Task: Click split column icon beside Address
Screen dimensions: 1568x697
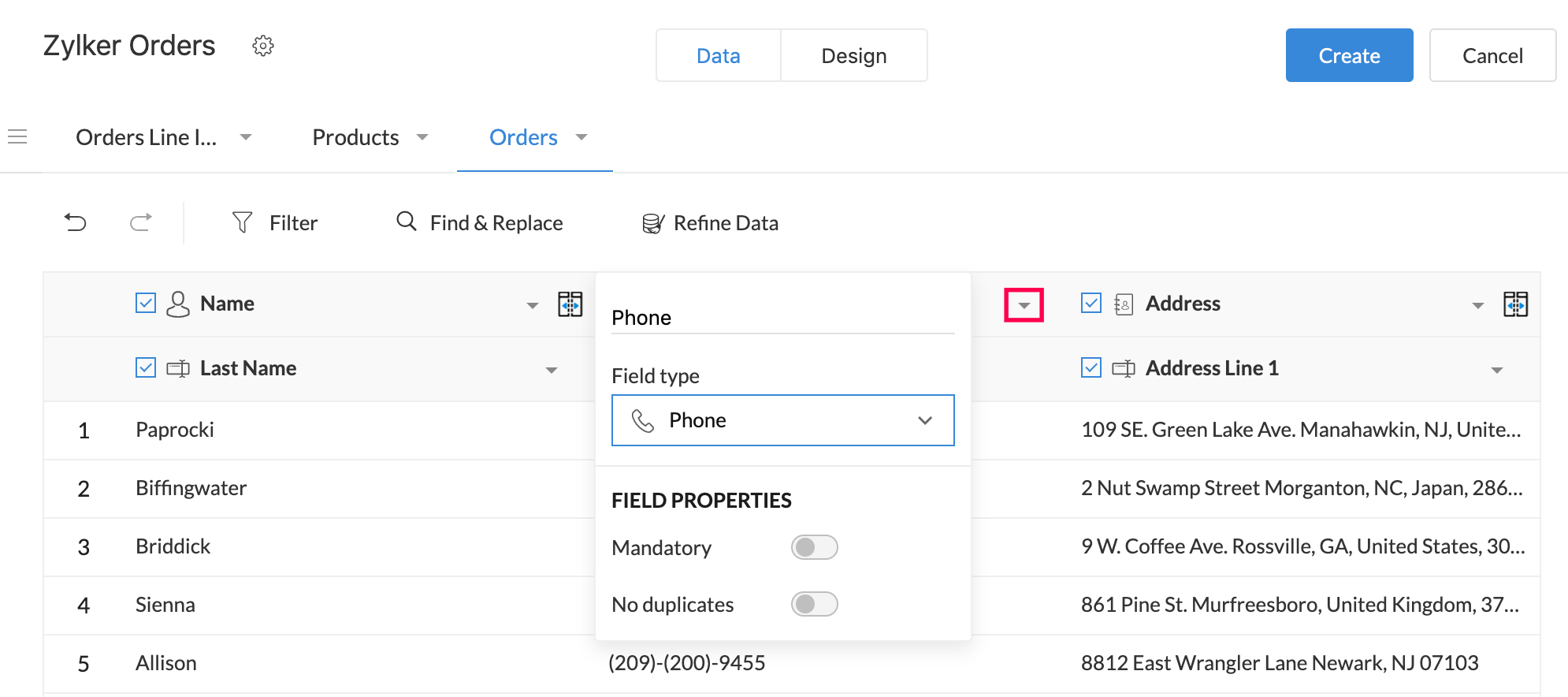Action: pos(1515,304)
